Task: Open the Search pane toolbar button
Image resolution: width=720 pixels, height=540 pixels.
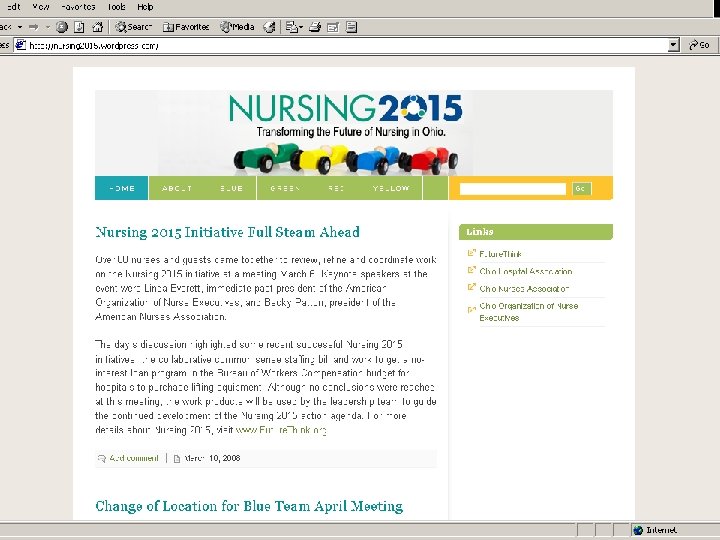Action: [x=133, y=27]
